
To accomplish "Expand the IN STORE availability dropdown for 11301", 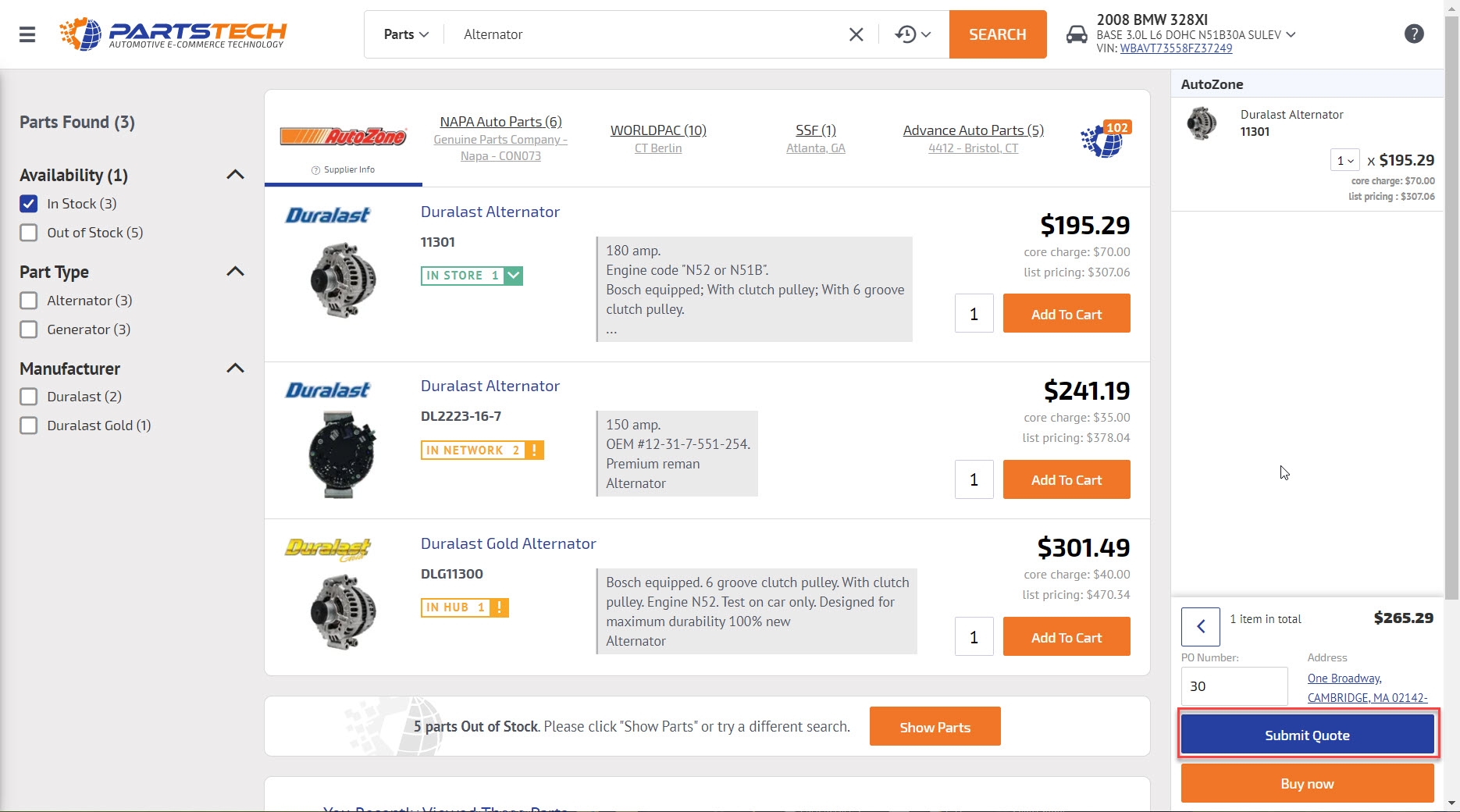I will coord(513,275).
